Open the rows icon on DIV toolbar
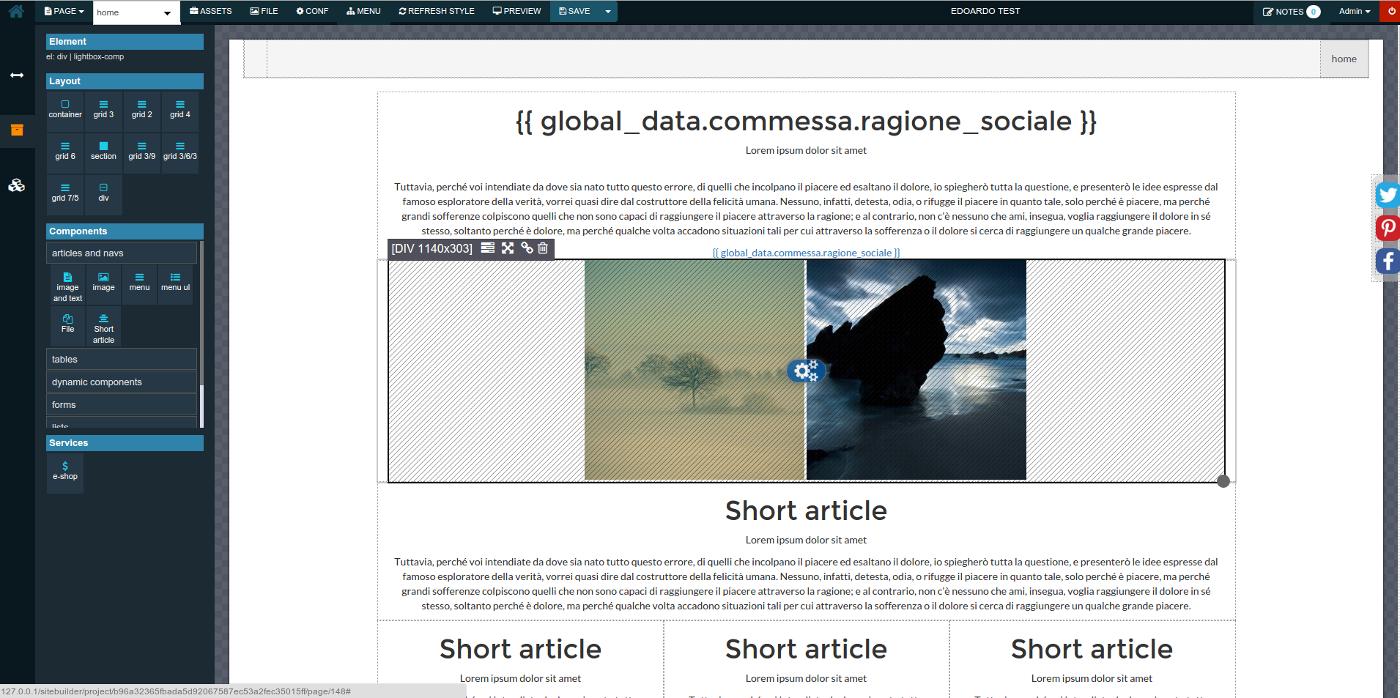The height and width of the screenshot is (698, 1400). tap(488, 248)
